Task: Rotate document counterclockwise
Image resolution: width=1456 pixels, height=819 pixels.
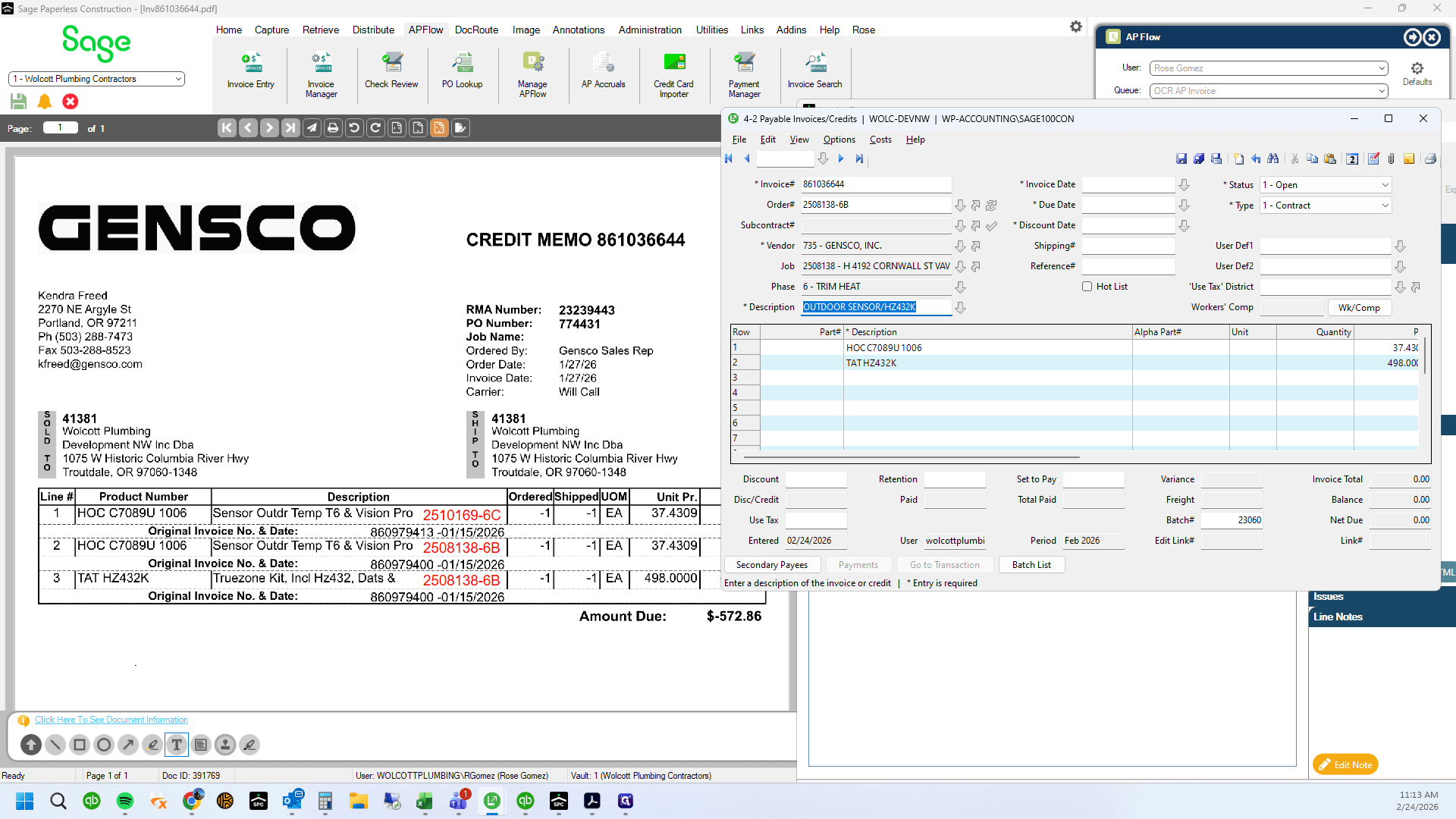Action: pyautogui.click(x=354, y=128)
